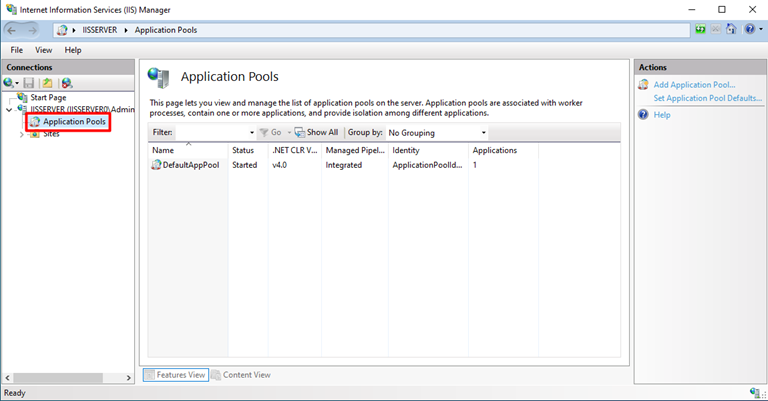Click the Back navigation arrow
The height and width of the screenshot is (401, 768).
12,30
